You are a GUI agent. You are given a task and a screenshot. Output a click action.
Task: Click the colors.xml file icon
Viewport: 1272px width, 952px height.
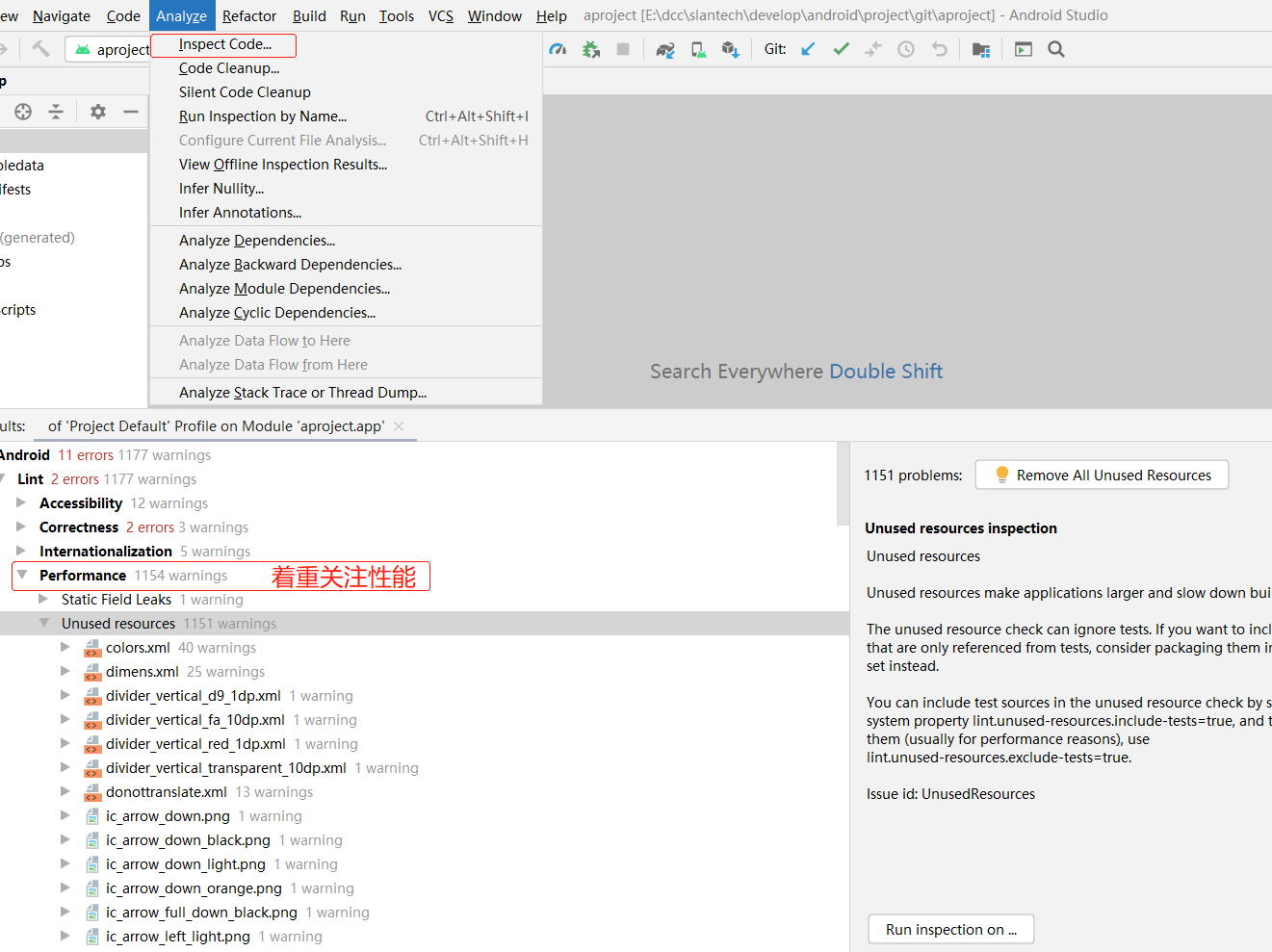[92, 648]
